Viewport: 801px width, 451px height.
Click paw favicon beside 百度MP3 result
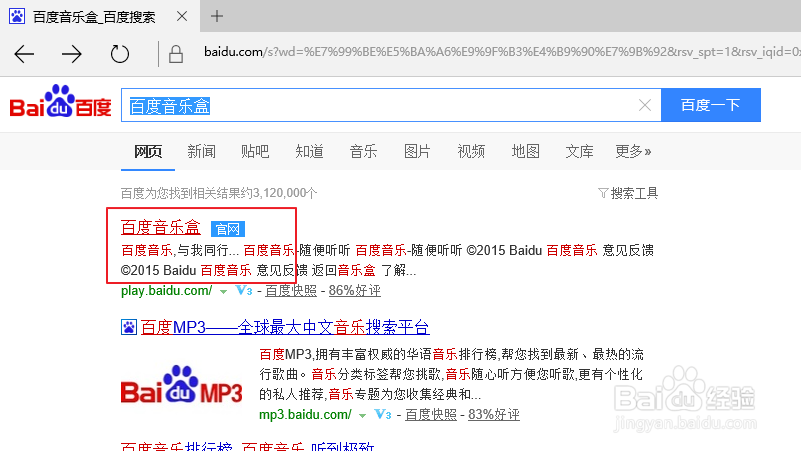(129, 327)
